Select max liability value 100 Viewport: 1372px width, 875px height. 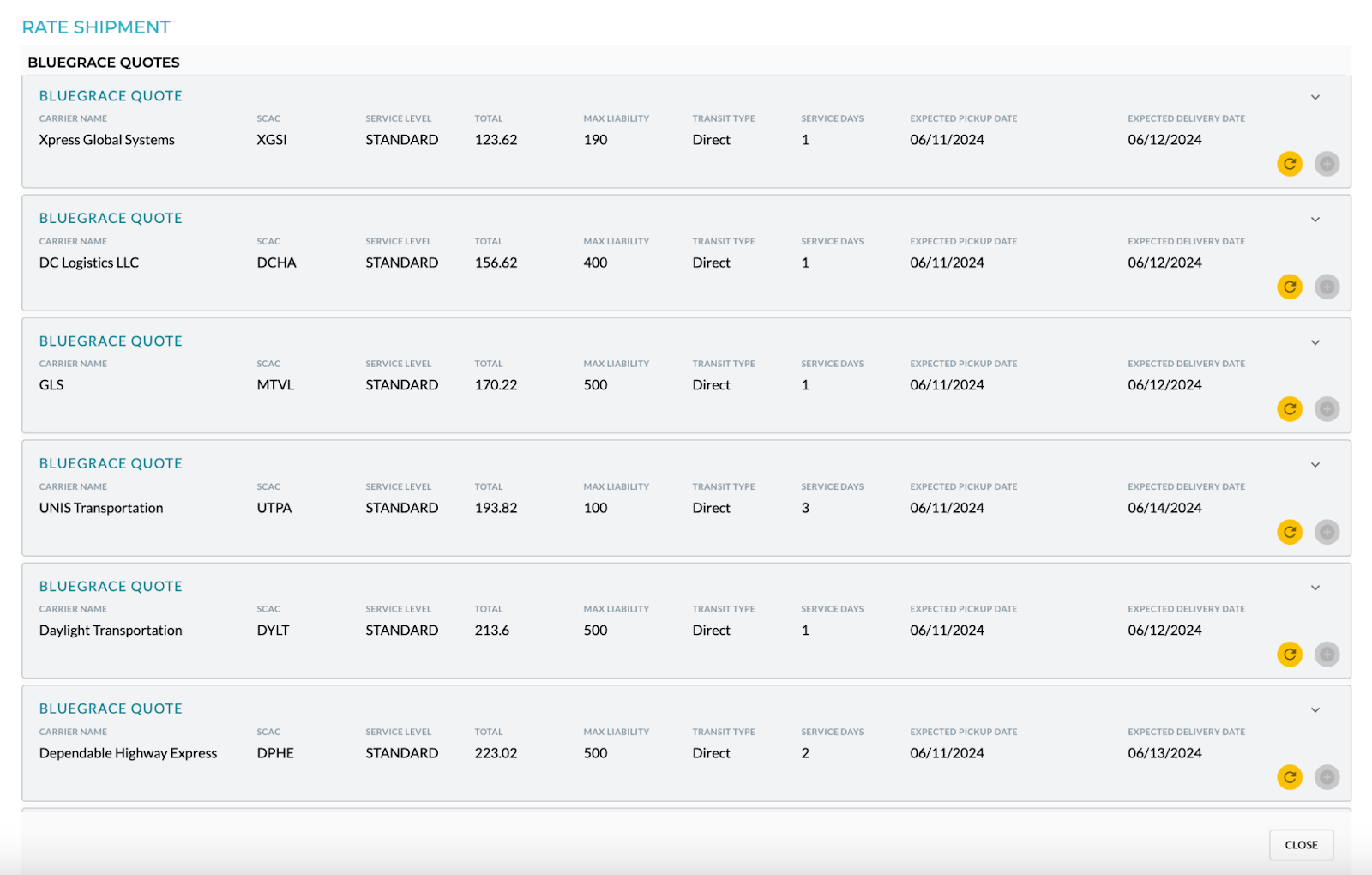[x=596, y=508]
